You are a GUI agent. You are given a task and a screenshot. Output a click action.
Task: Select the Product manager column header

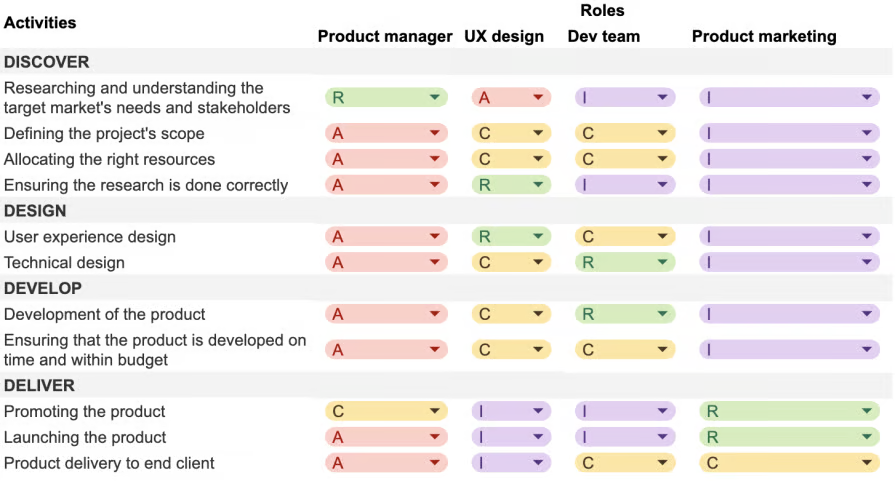385,37
